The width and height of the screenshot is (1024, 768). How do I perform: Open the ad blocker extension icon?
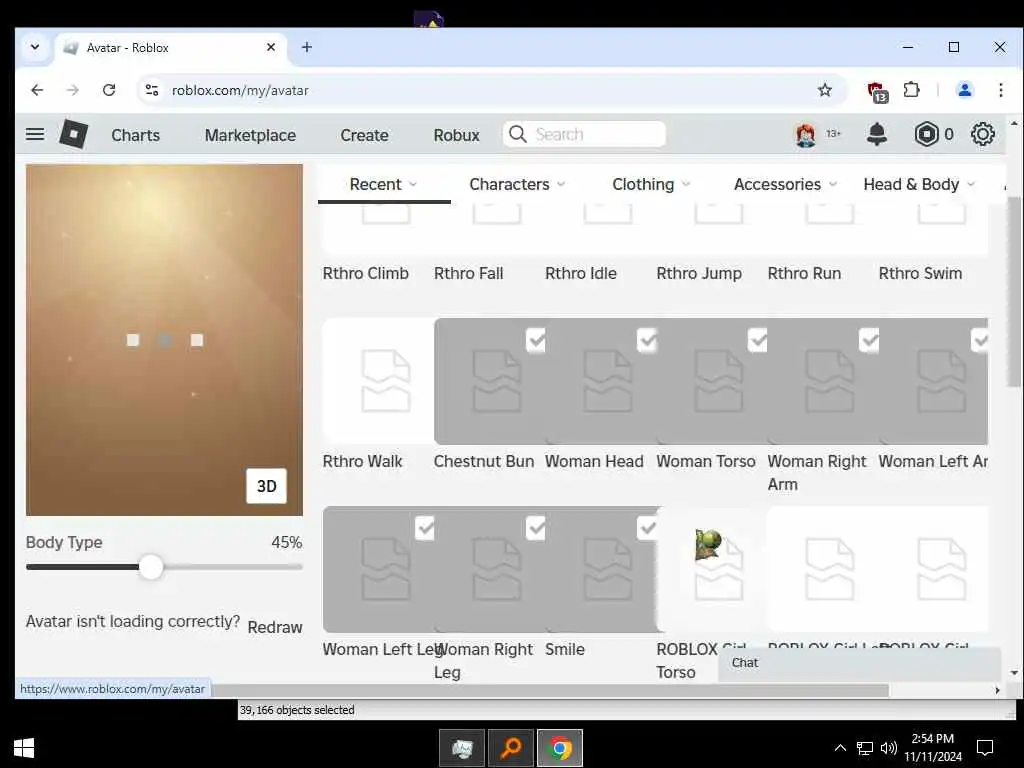click(877, 91)
